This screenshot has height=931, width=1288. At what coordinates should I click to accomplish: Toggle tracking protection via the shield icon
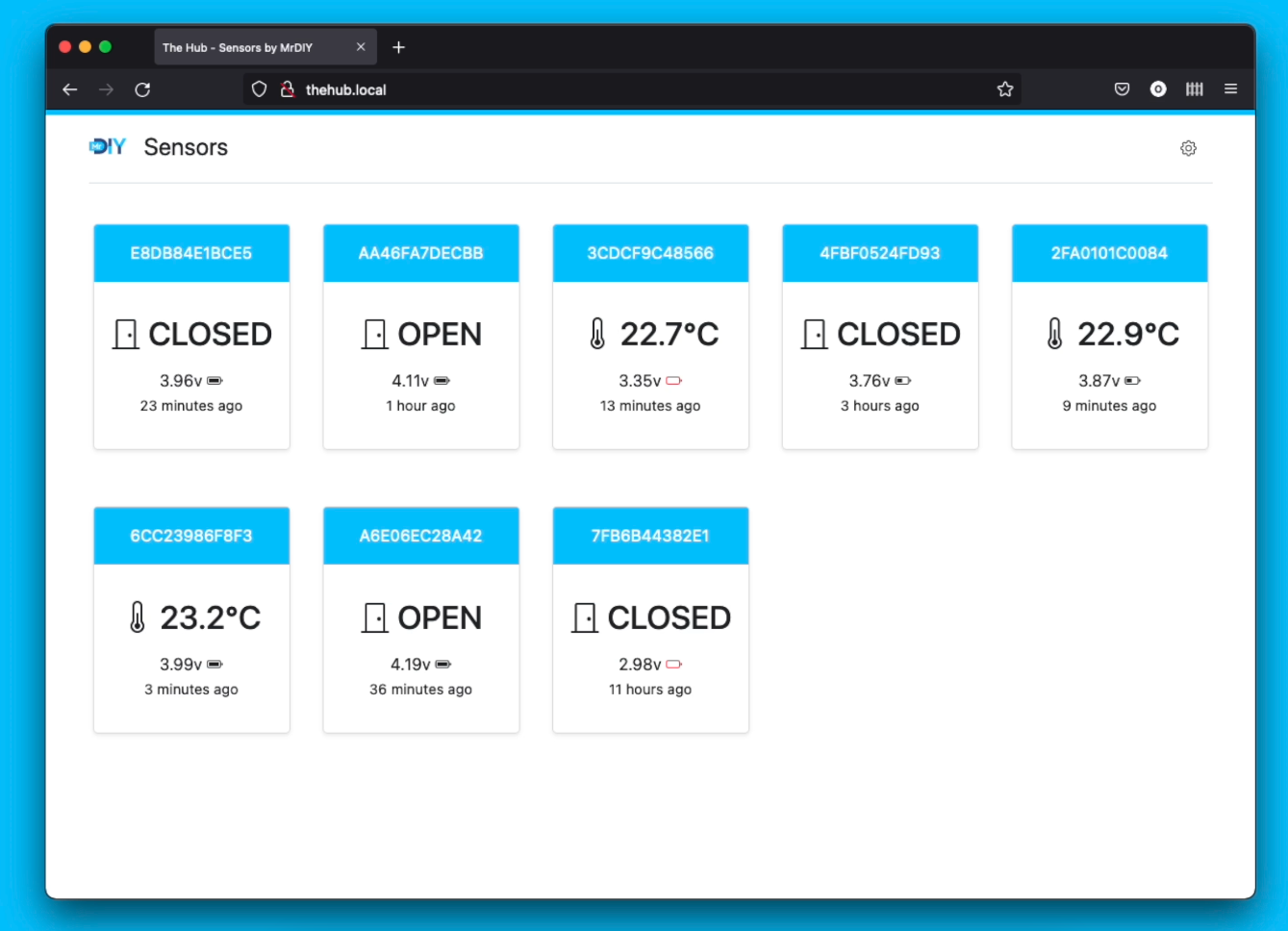click(259, 88)
